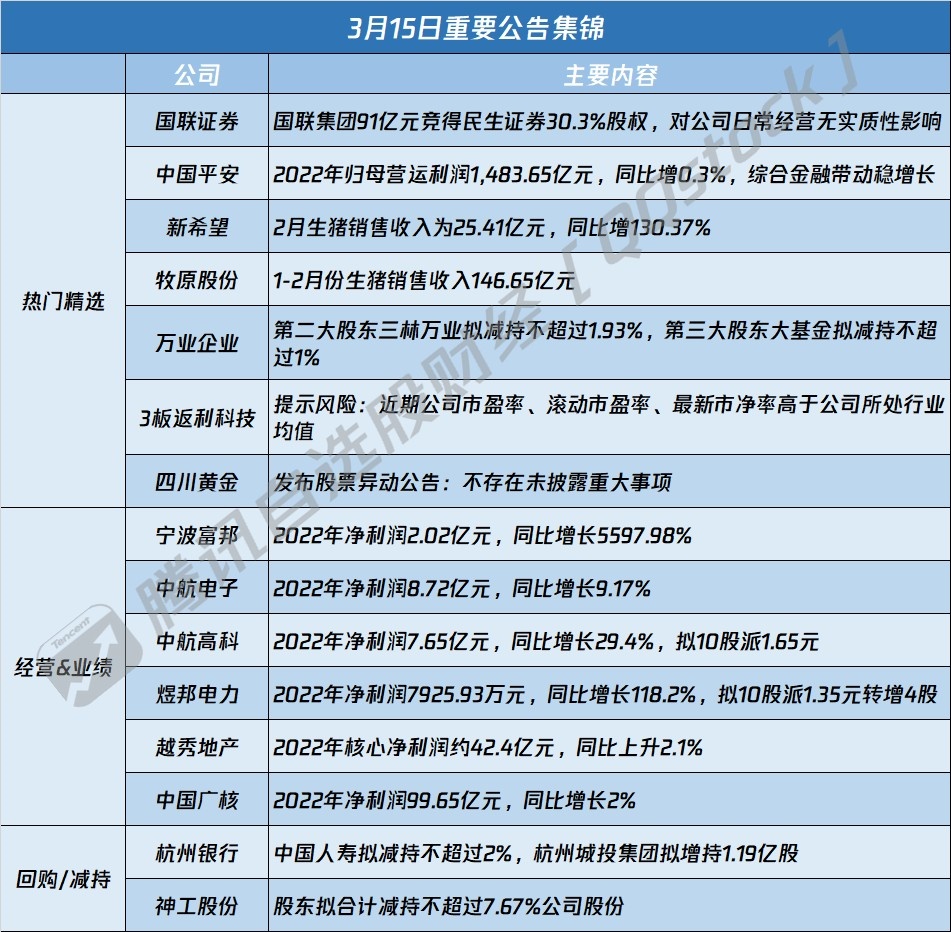
Task: Click text 第二大股东三林万业拟减持不超过1.93%
Action: pos(458,330)
